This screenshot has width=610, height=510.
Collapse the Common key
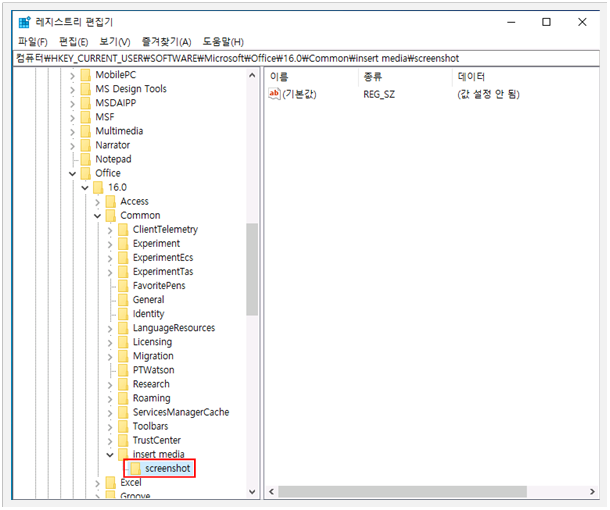97,216
